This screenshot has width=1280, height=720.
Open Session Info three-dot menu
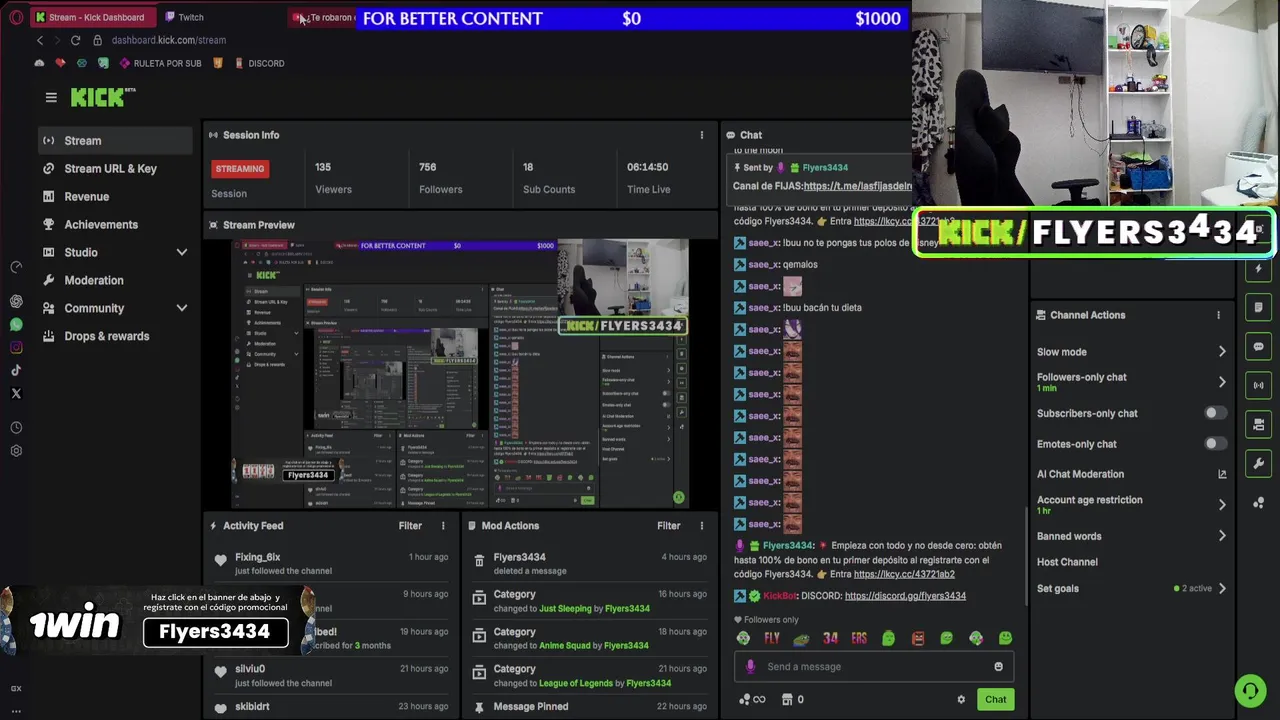(x=701, y=135)
